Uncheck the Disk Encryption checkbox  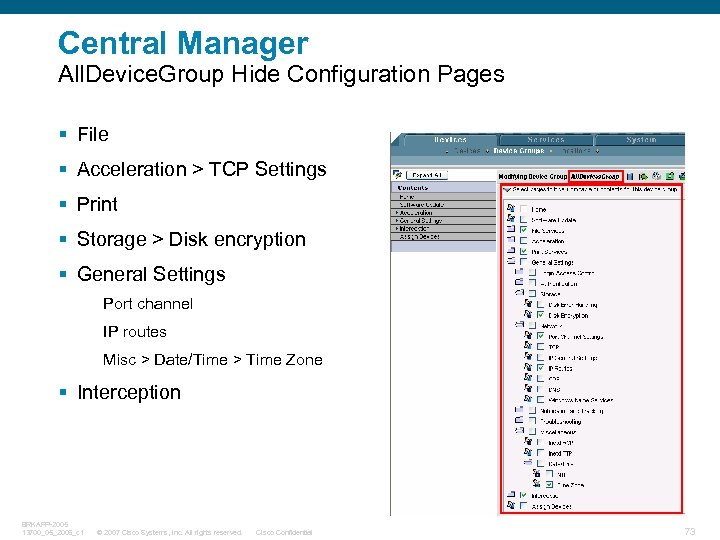540,315
